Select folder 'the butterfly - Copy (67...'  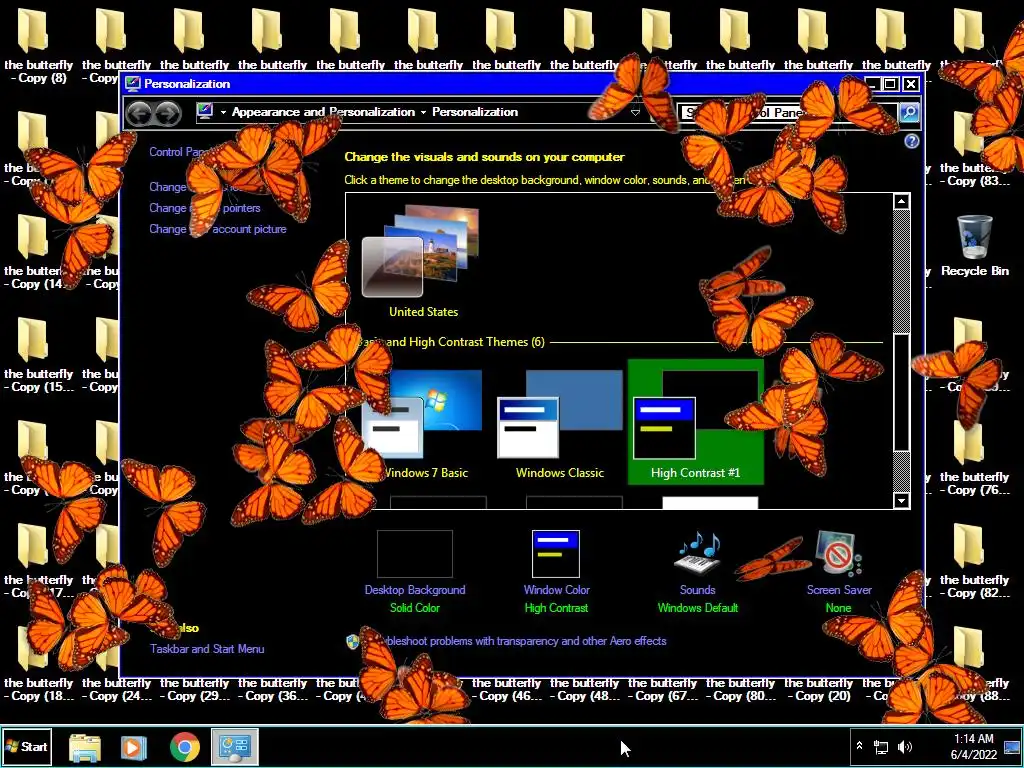662,689
